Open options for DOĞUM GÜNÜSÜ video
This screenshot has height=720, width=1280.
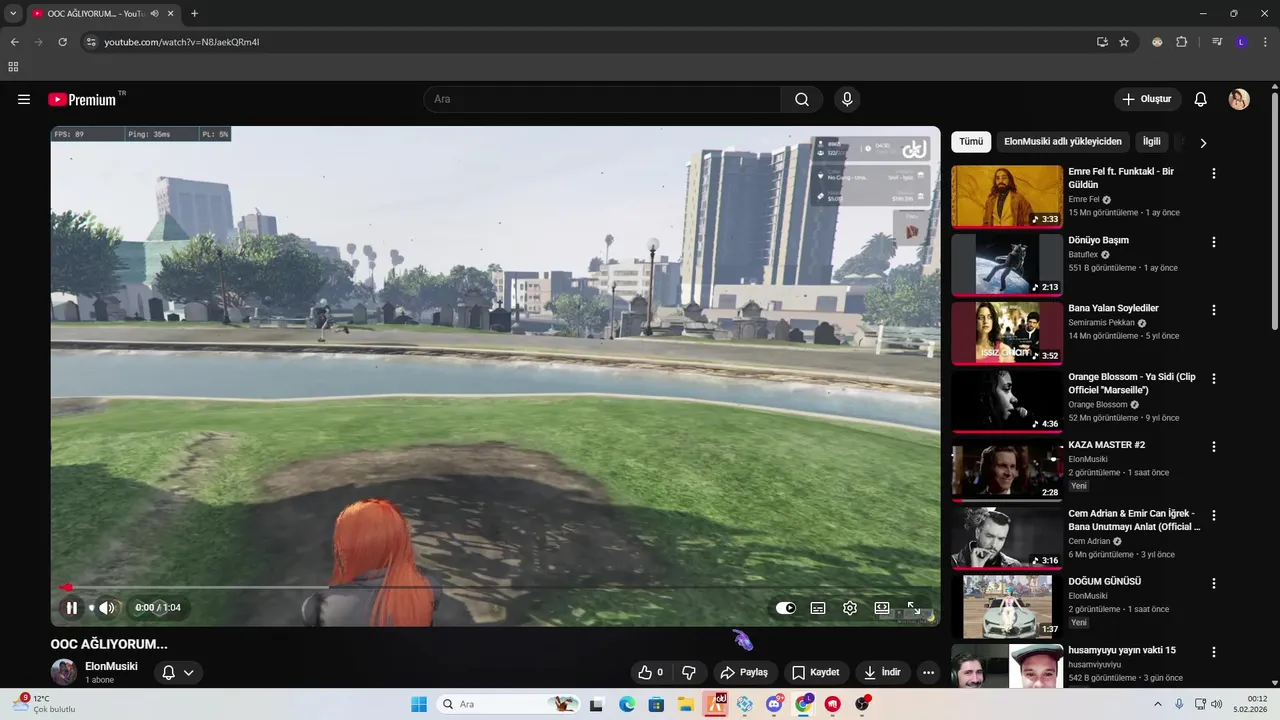pos(1214,583)
